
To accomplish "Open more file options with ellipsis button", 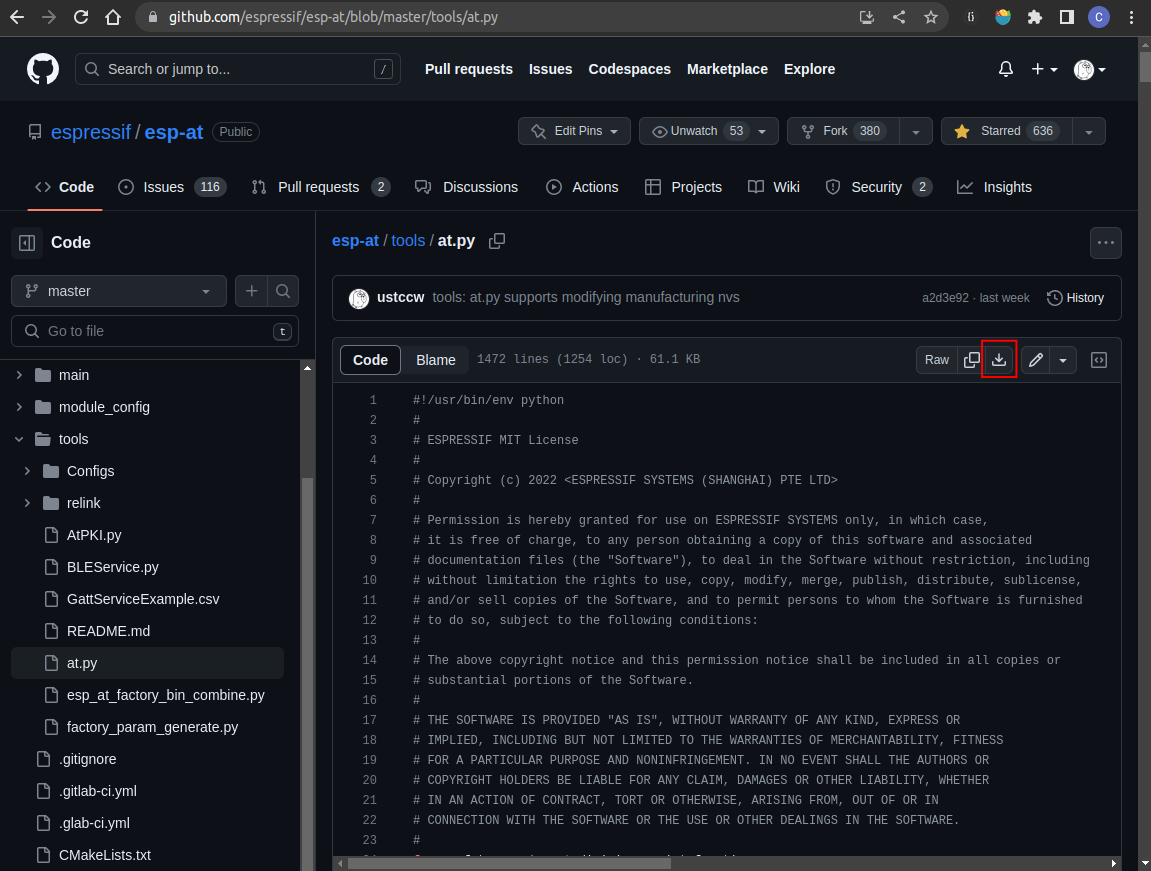I will pos(1106,242).
